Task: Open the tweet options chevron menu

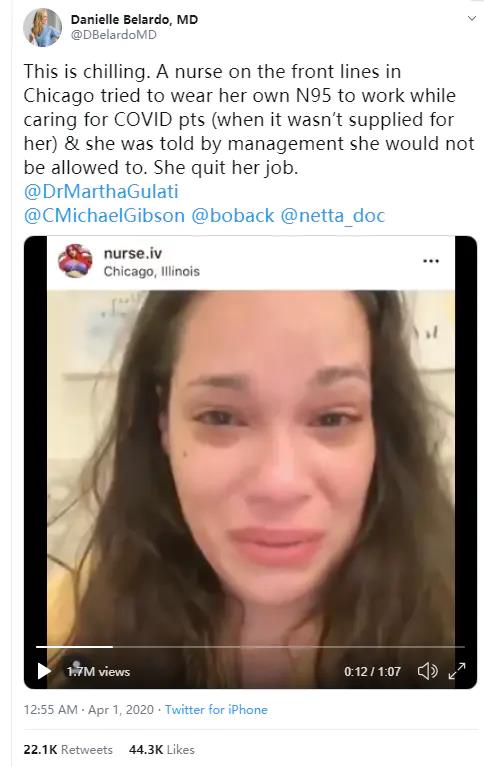Action: (472, 19)
